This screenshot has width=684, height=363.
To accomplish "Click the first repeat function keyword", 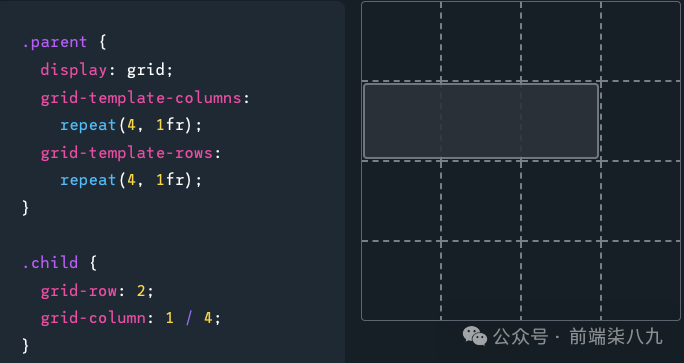I will (88, 126).
